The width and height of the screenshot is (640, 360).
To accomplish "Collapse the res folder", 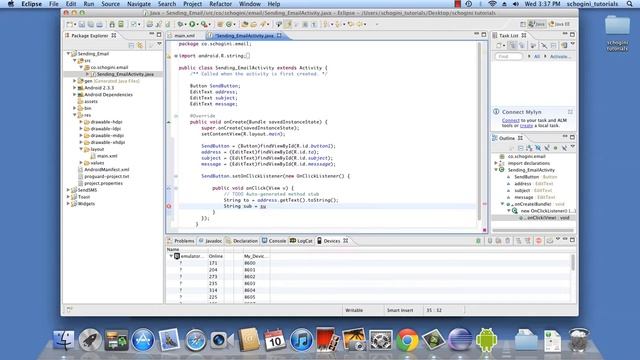I will coord(75,115).
